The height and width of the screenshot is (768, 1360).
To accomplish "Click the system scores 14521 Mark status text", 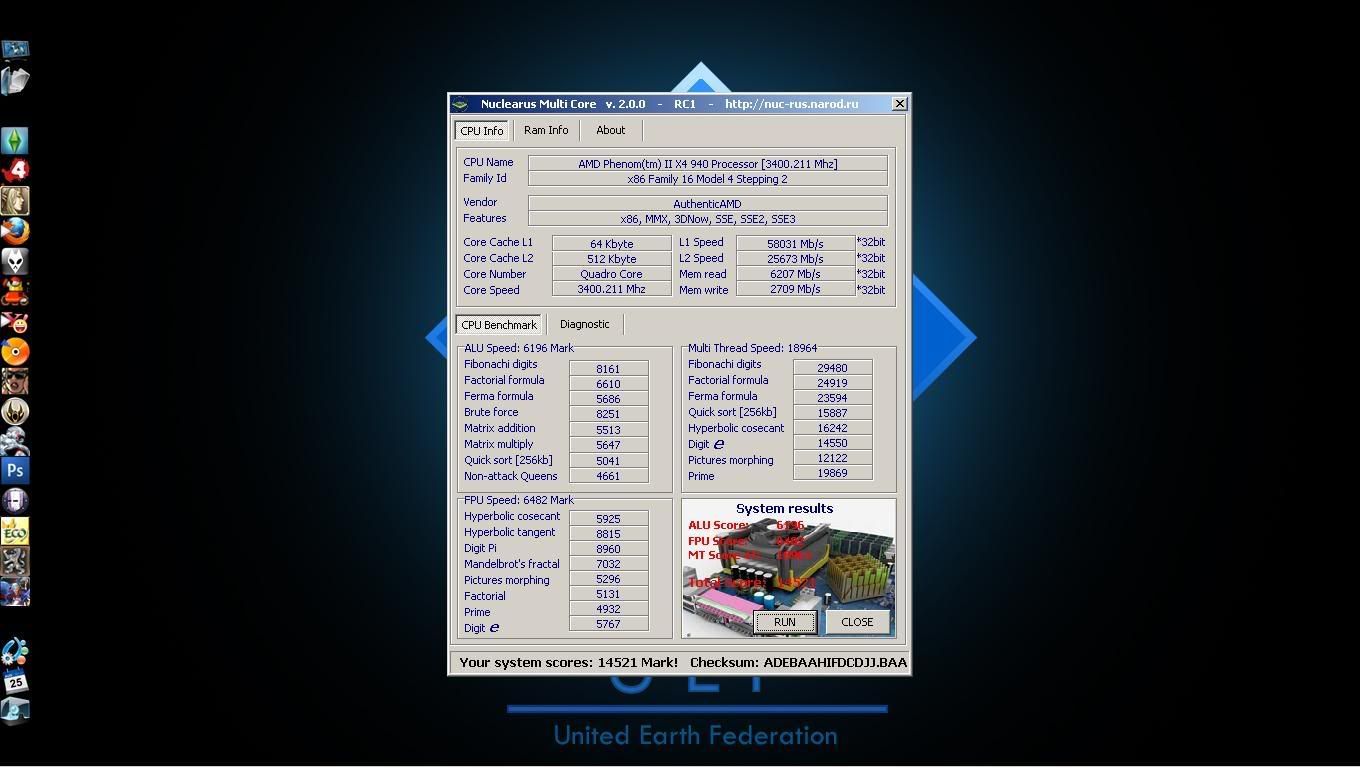I will click(569, 662).
